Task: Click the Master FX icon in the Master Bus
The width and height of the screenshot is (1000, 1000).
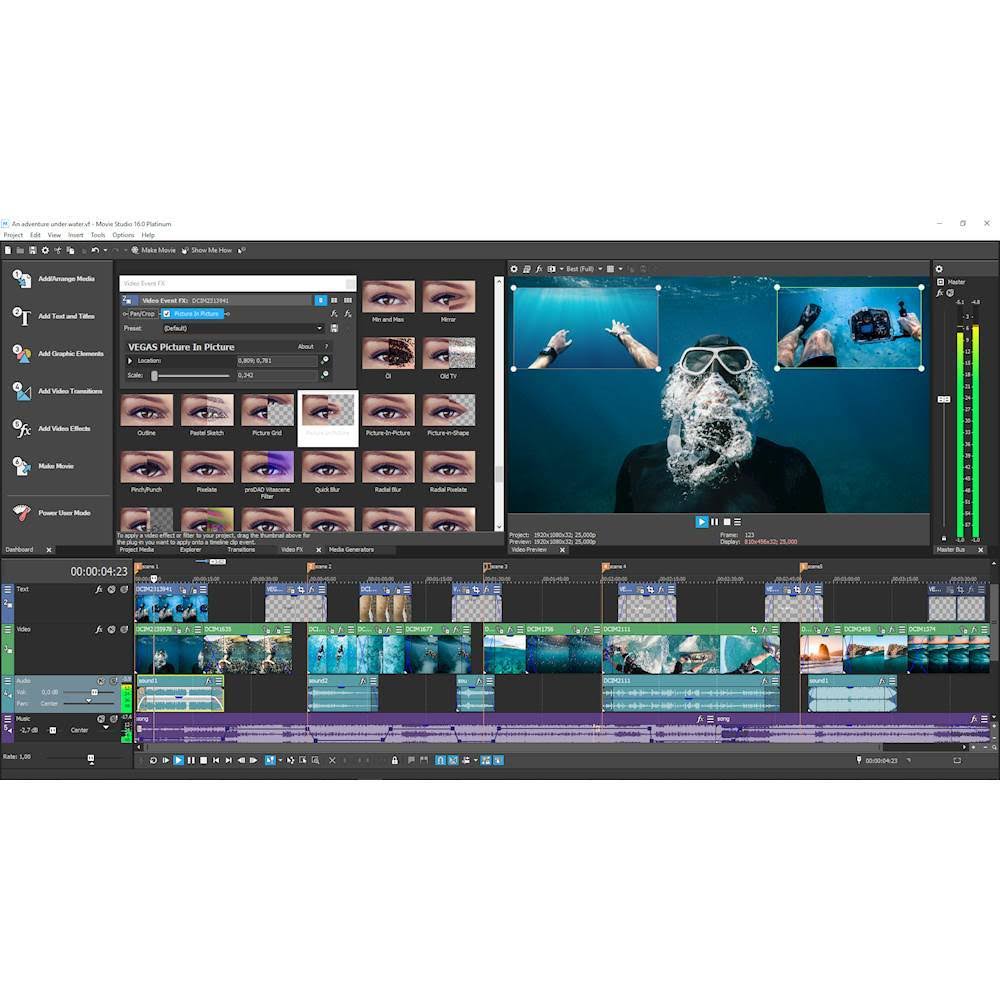Action: [x=939, y=293]
